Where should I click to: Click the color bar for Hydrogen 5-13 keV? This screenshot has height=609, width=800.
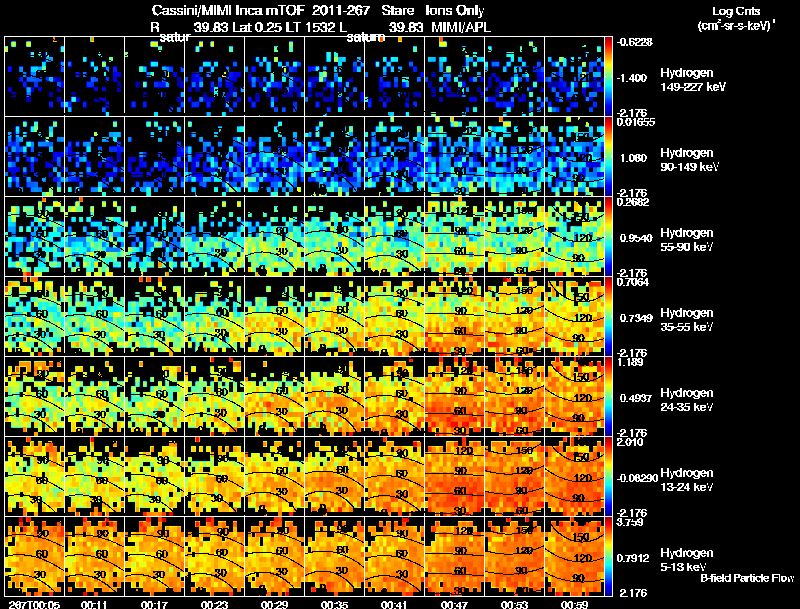coord(610,556)
